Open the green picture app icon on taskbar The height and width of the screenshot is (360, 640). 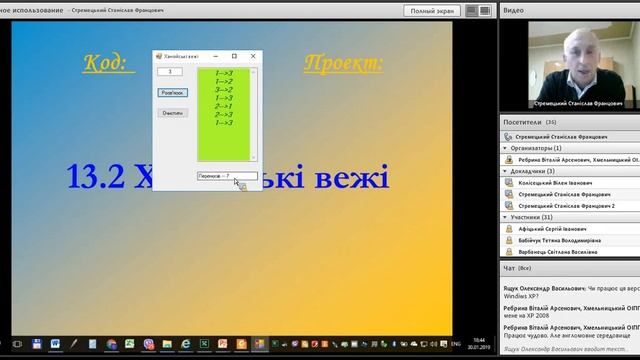[x=130, y=344]
